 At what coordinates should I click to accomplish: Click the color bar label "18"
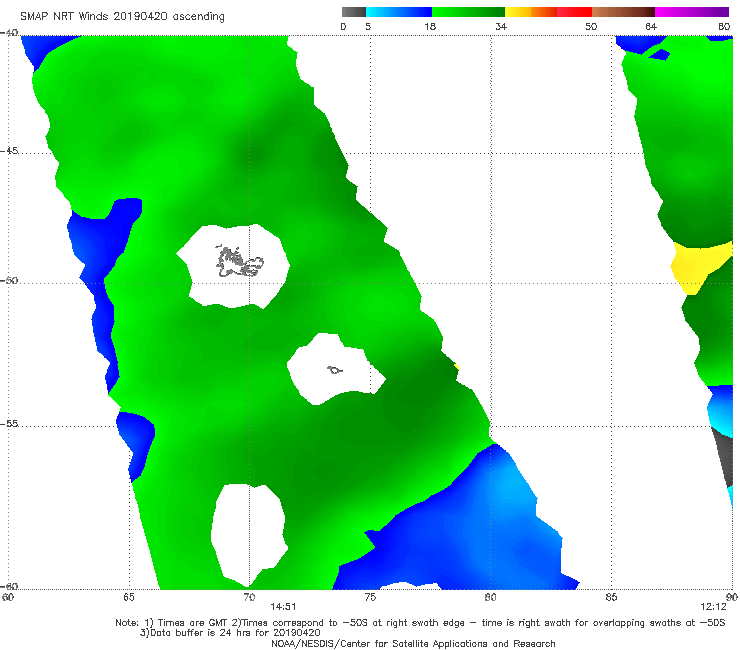(430, 26)
